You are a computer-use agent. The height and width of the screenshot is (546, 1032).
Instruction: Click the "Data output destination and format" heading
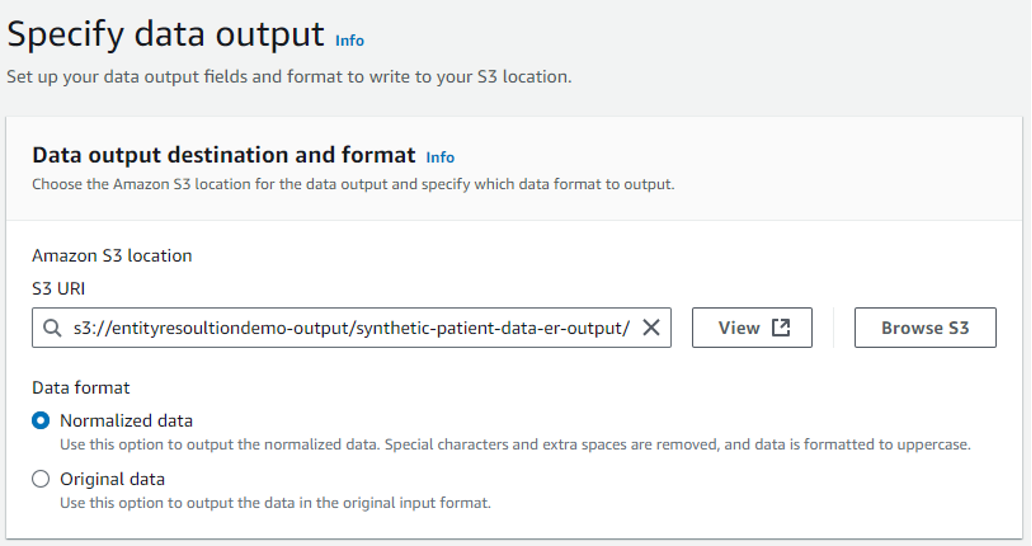pyautogui.click(x=224, y=155)
